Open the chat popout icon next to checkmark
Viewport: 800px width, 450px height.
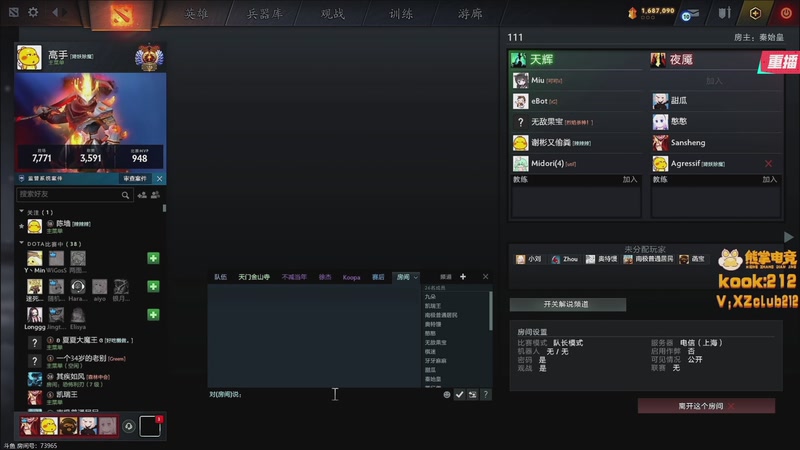pyautogui.click(x=472, y=394)
